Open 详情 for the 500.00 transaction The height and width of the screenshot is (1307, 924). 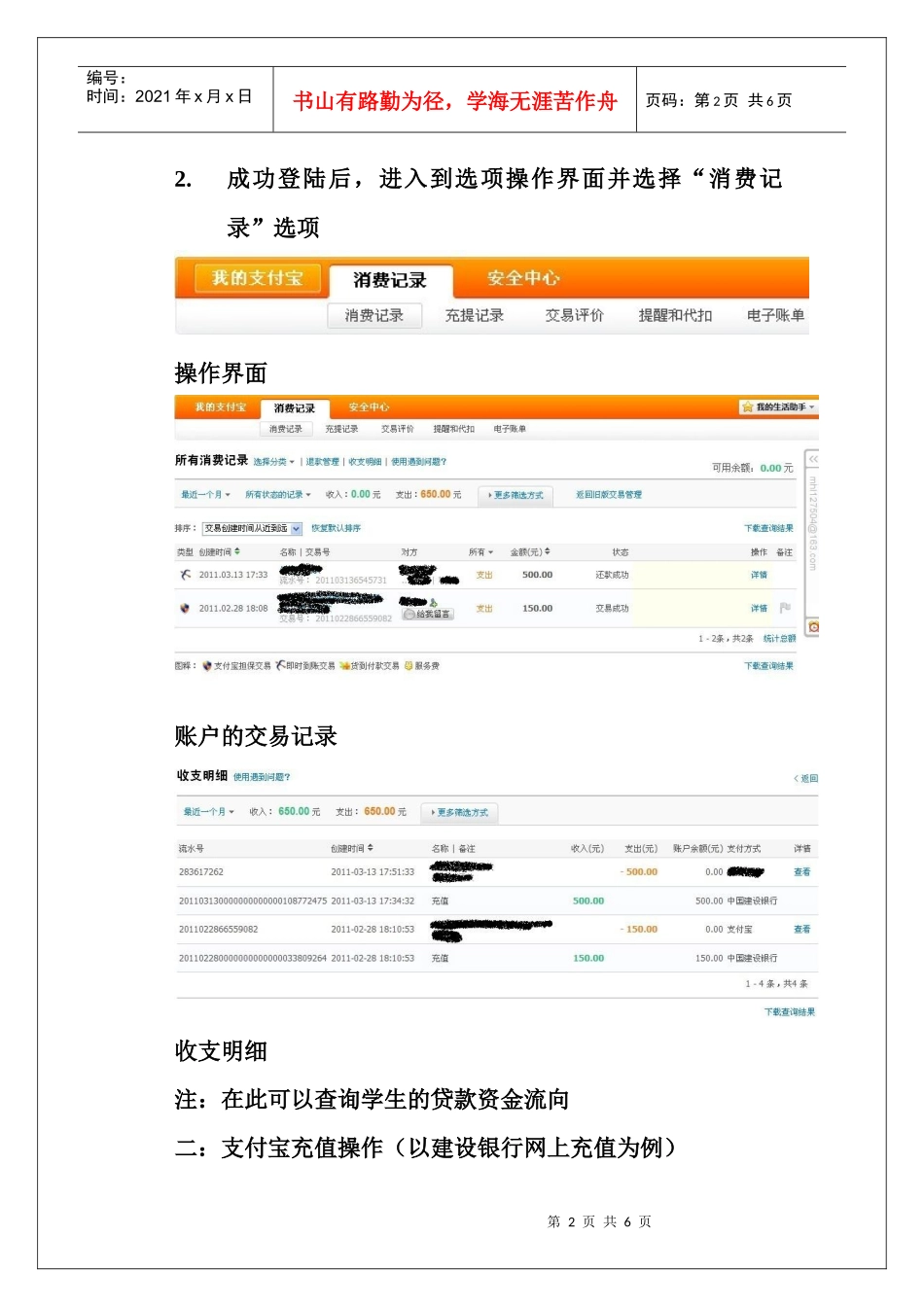click(759, 575)
